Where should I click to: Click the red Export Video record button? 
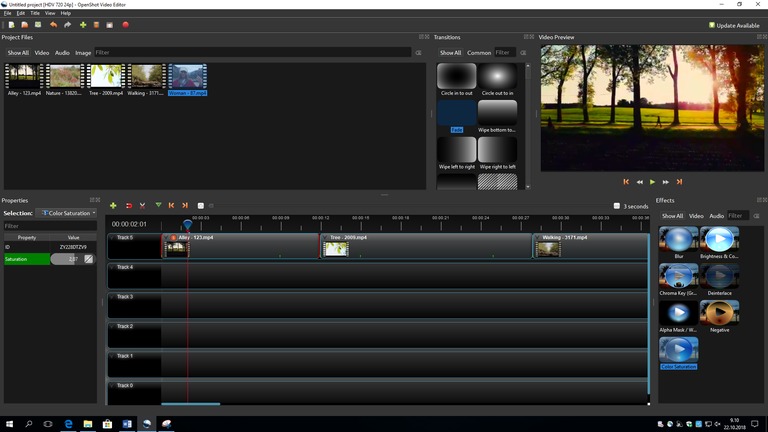[125, 25]
